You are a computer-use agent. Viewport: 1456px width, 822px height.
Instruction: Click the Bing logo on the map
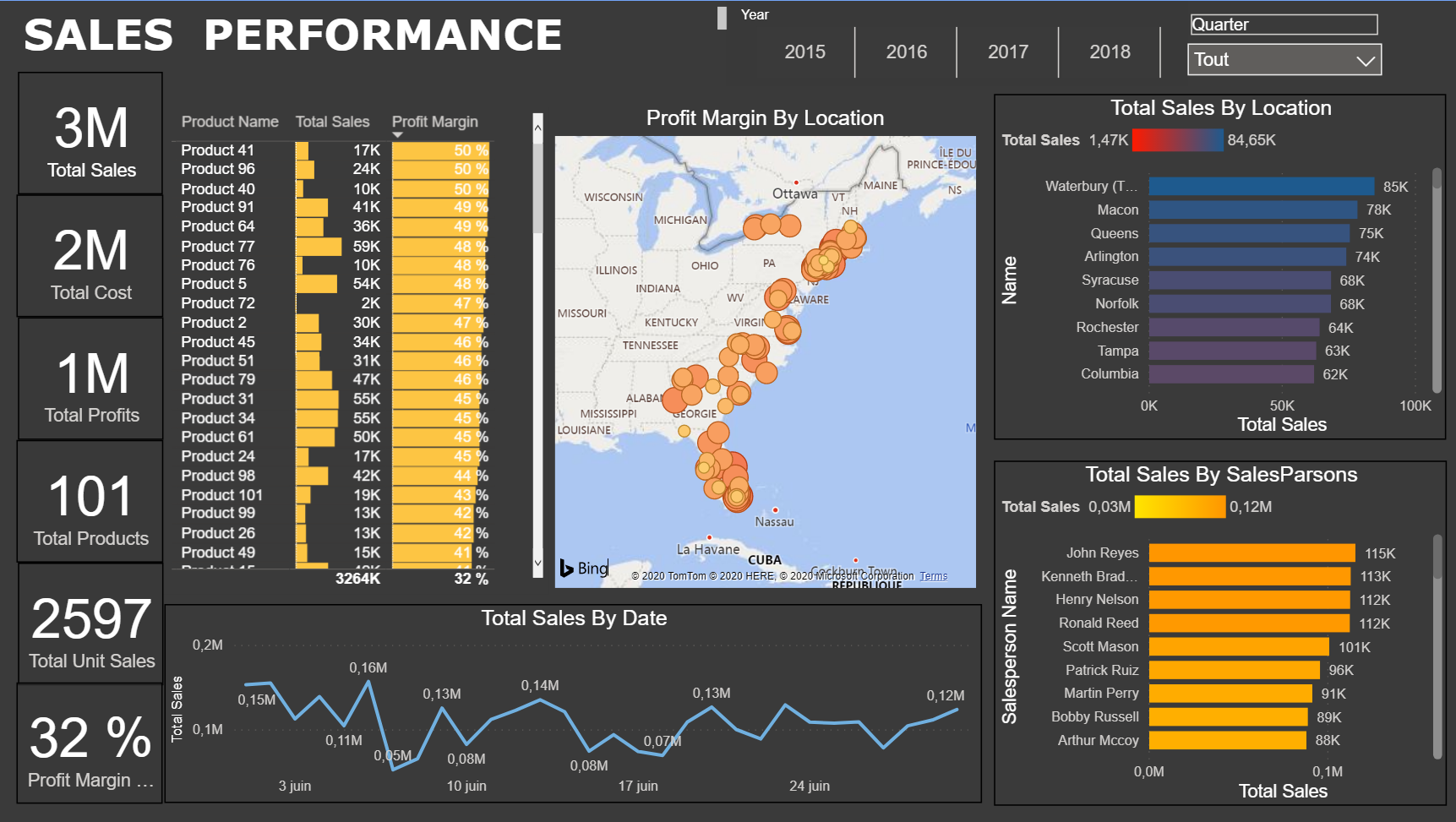coord(584,569)
